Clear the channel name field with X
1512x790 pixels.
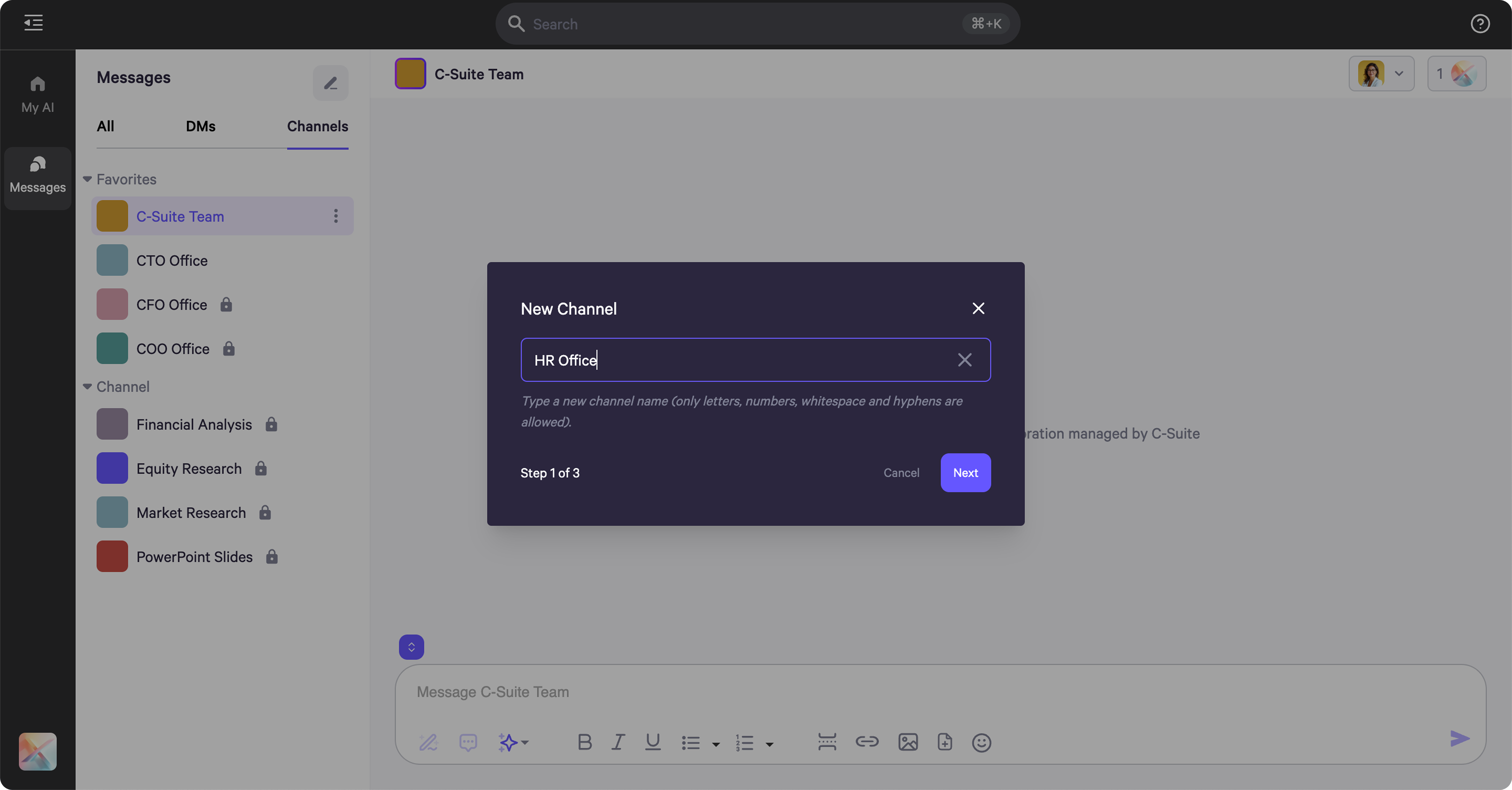[x=964, y=360]
